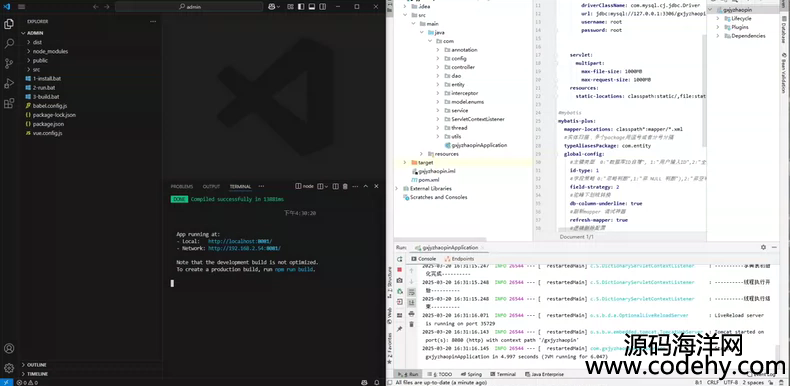Open the Manage gear in VS Code
The image size is (790, 386).
pyautogui.click(x=9, y=368)
